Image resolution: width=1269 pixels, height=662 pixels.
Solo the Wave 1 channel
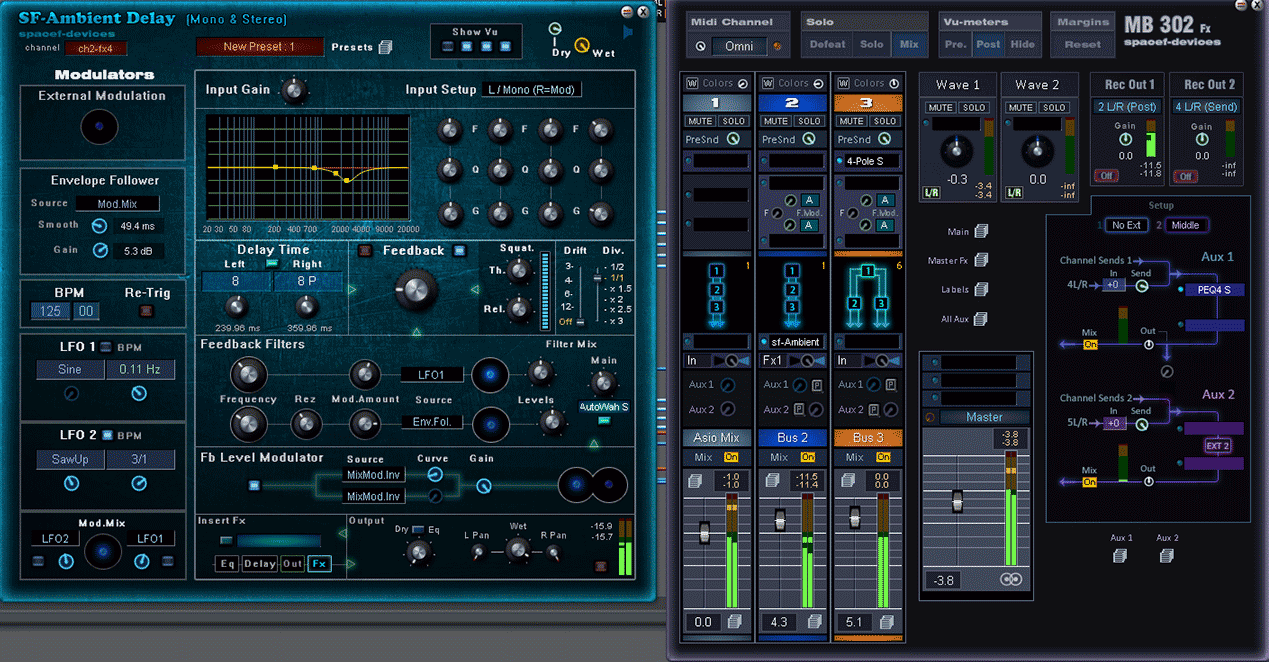coord(974,108)
